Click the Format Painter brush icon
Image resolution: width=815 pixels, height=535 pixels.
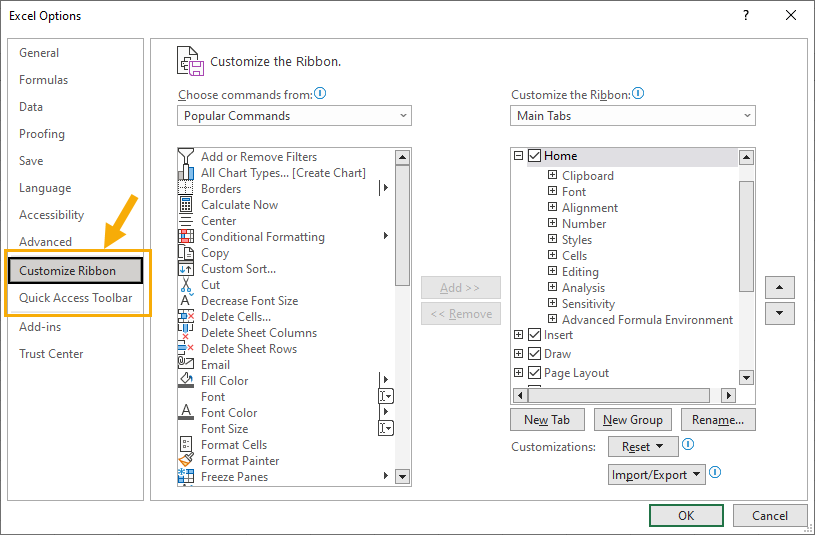point(186,461)
